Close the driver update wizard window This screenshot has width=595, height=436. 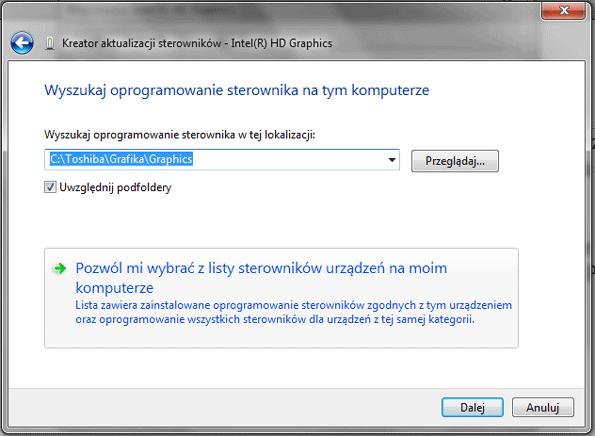click(564, 11)
